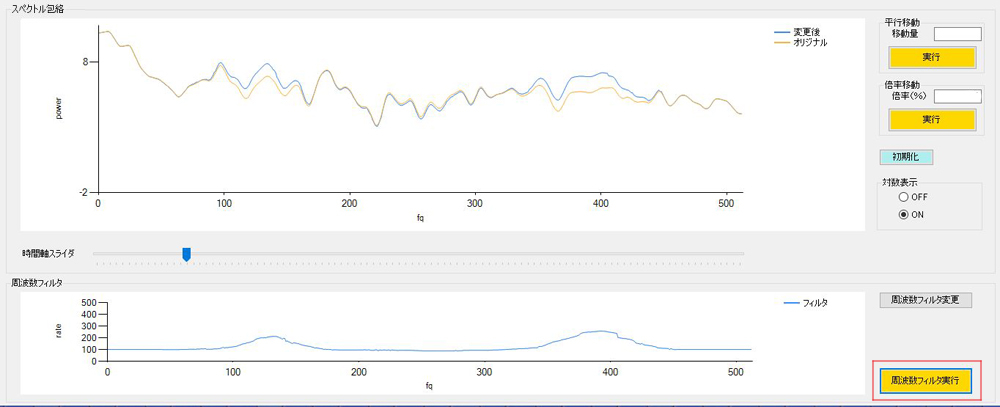Select the OFF radio for 対数表示
Viewport: 1000px width, 407px height.
[x=904, y=197]
